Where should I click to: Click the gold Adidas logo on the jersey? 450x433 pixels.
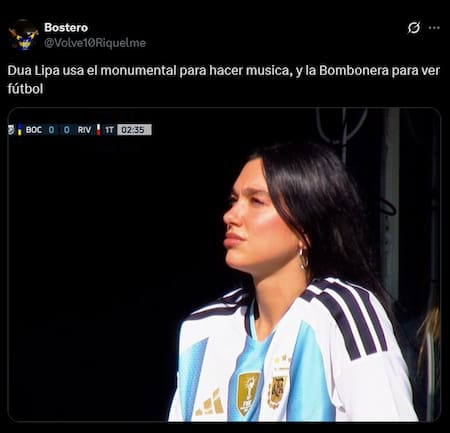210,402
